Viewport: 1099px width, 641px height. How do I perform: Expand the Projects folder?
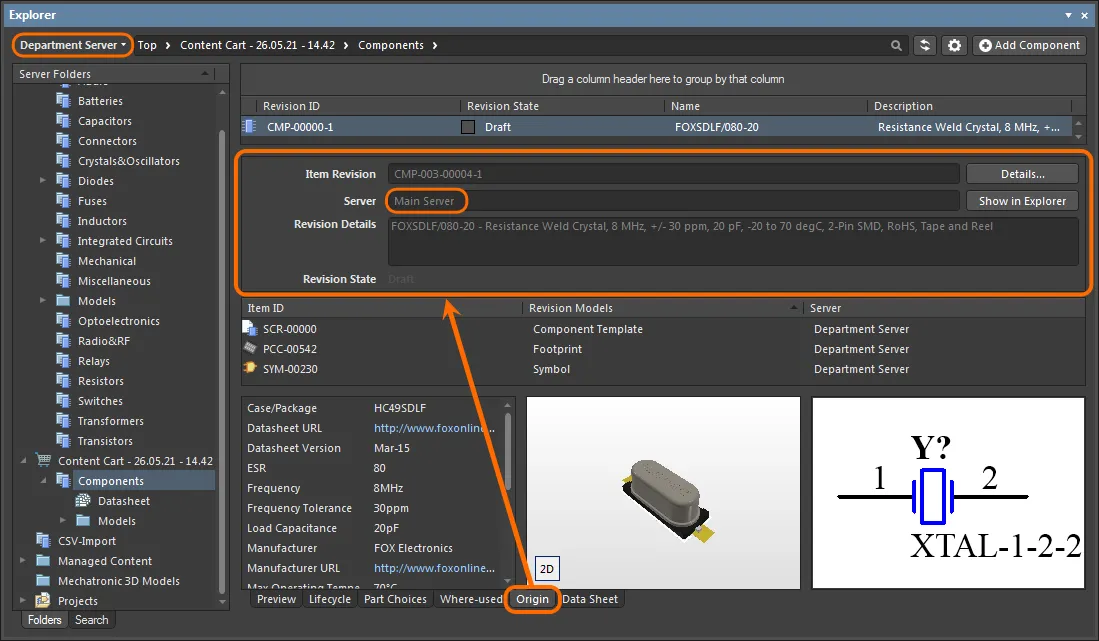tap(23, 600)
